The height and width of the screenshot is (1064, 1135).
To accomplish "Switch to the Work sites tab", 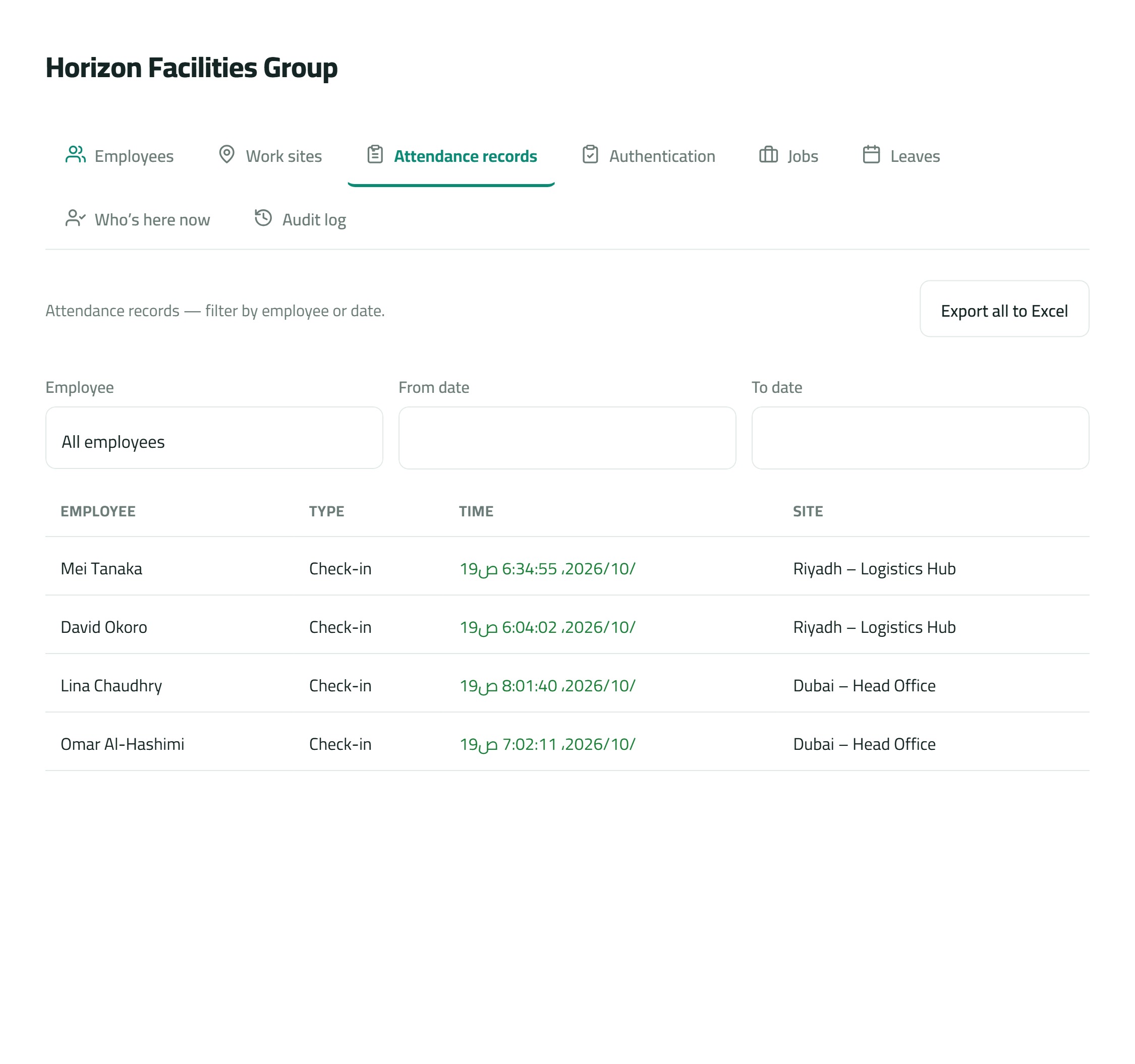I will [270, 156].
